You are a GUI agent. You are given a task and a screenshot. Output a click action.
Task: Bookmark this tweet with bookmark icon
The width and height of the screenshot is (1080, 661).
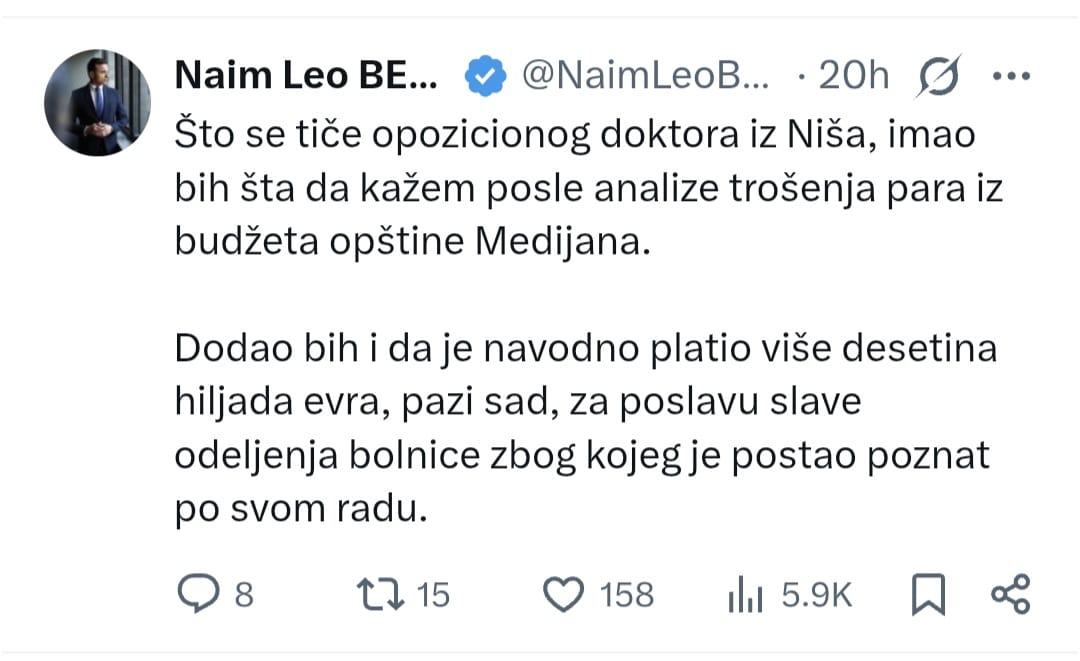[x=928, y=594]
